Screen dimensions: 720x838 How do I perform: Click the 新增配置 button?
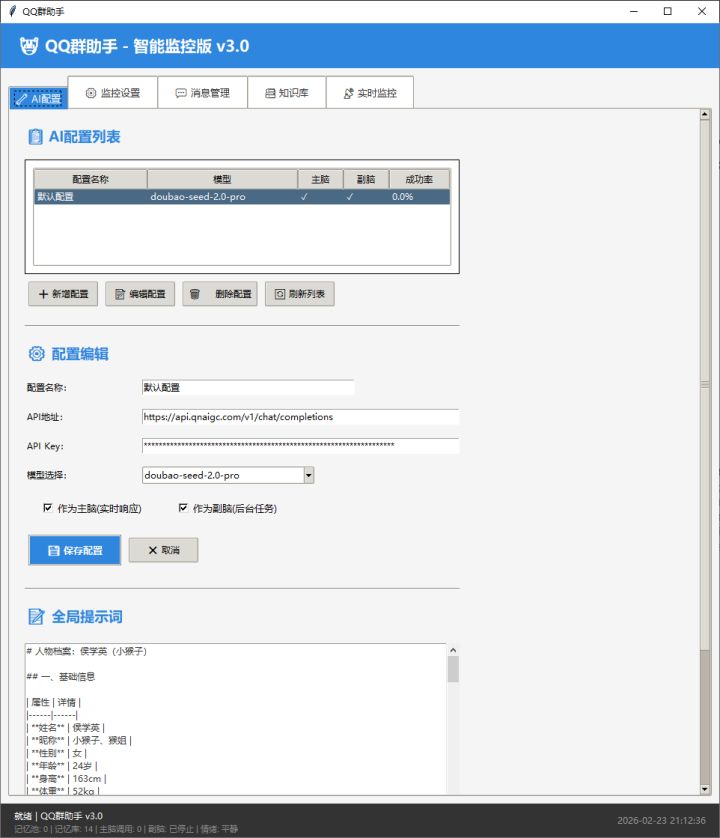pyautogui.click(x=63, y=294)
